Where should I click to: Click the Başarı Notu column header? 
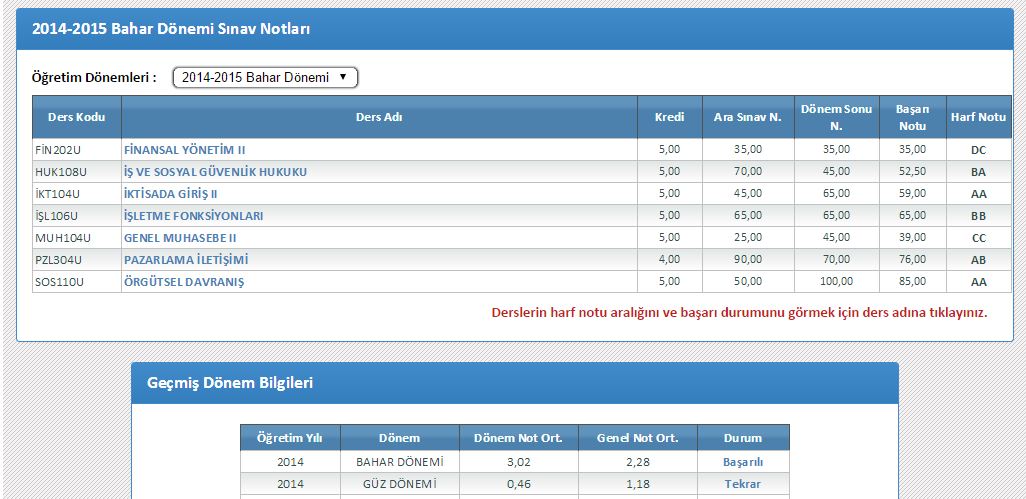[x=912, y=117]
